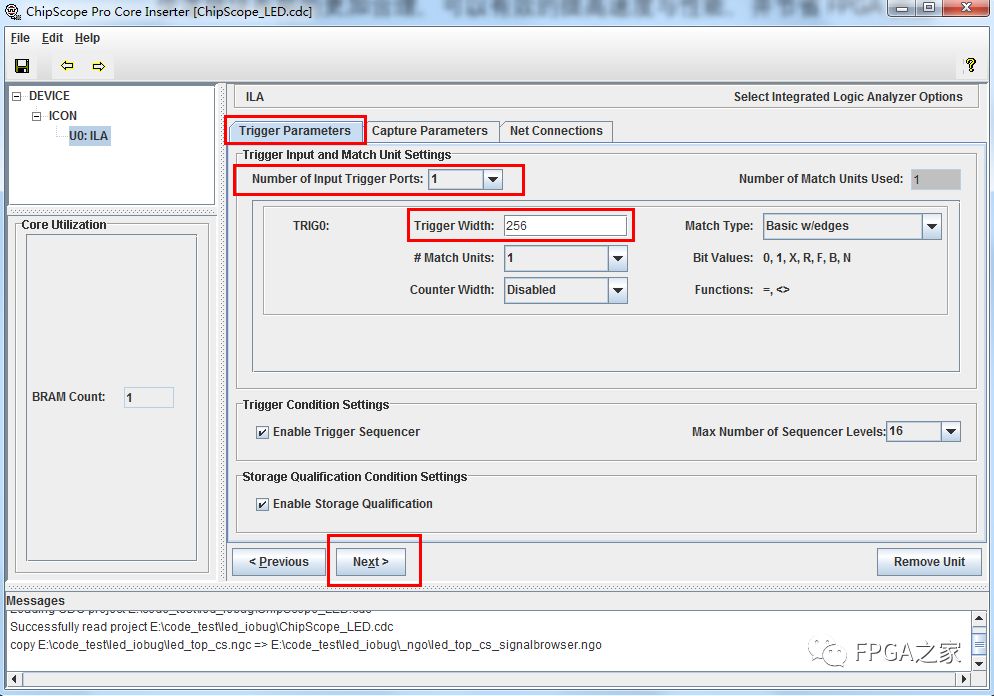
Task: Open the question mark help icon
Action: coord(971,65)
